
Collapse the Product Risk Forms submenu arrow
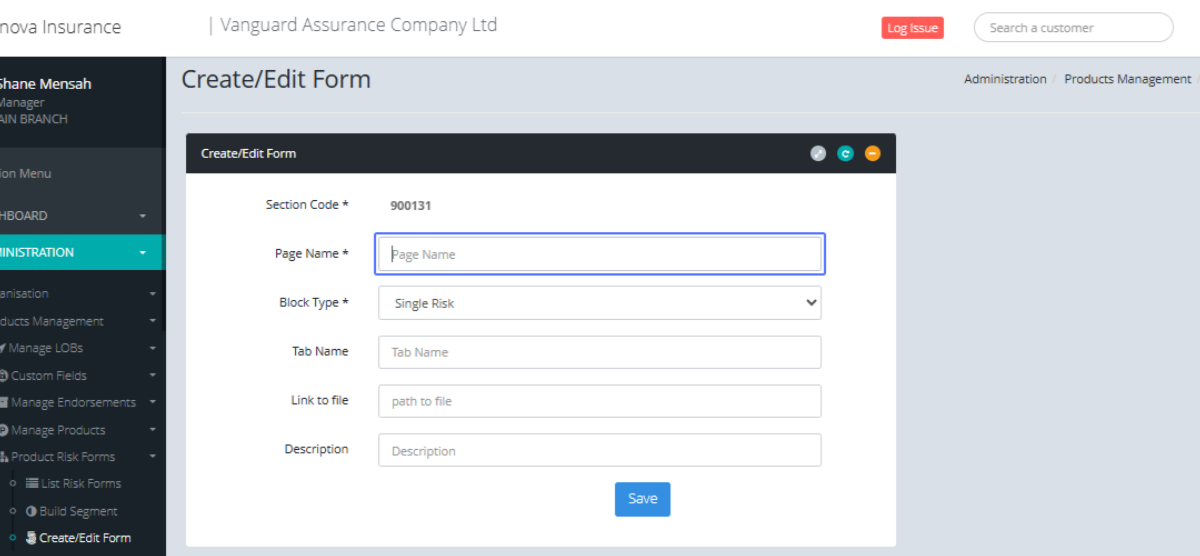coord(153,457)
